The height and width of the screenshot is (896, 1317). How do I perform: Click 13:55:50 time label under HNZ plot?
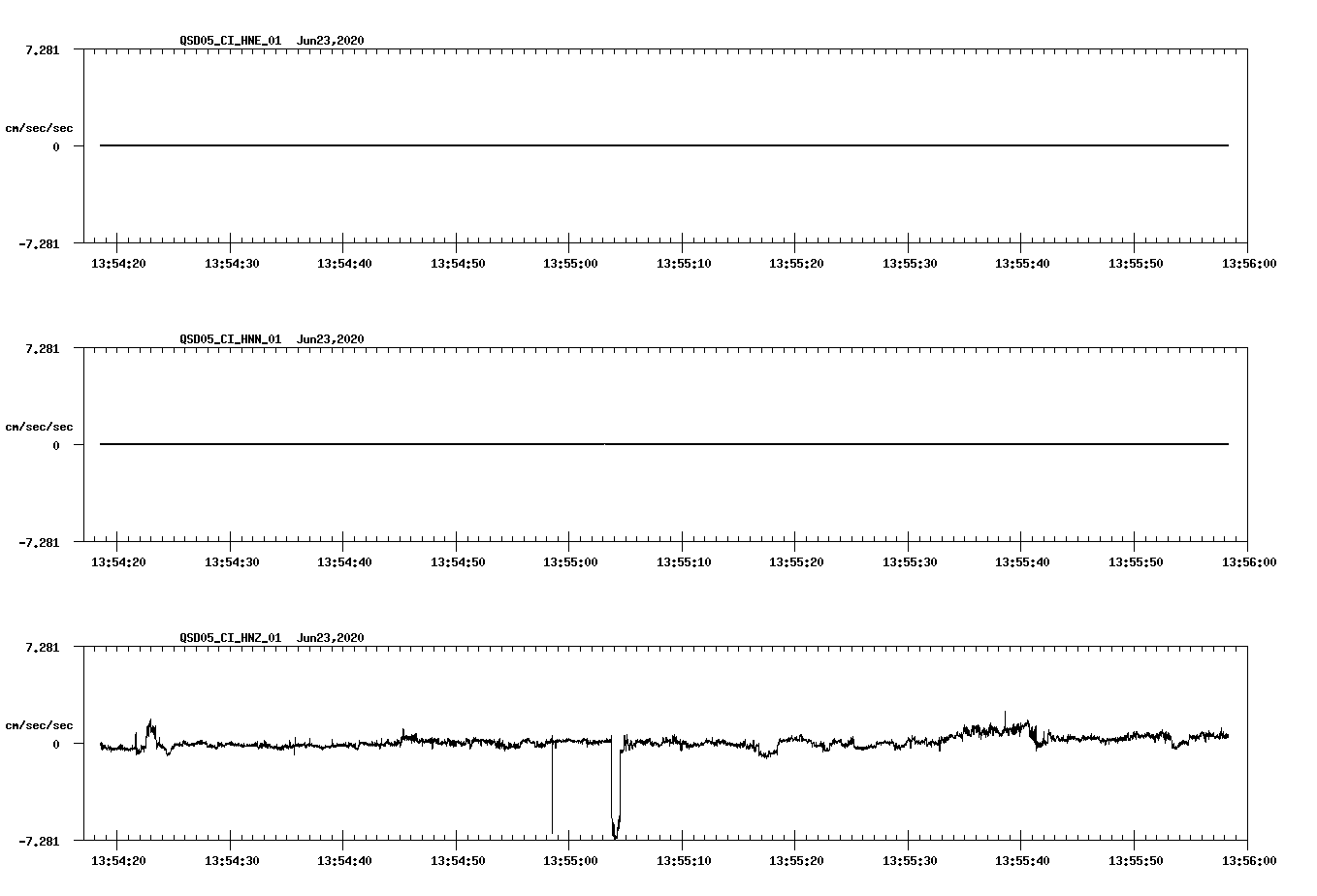1135,860
